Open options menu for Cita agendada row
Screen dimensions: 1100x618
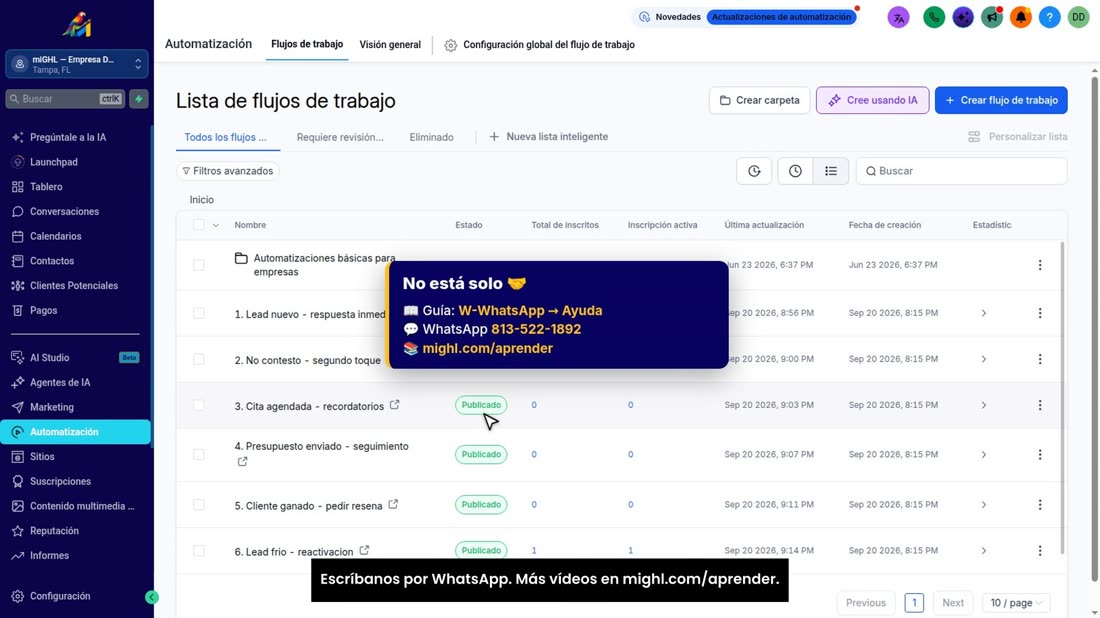pyautogui.click(x=1040, y=405)
